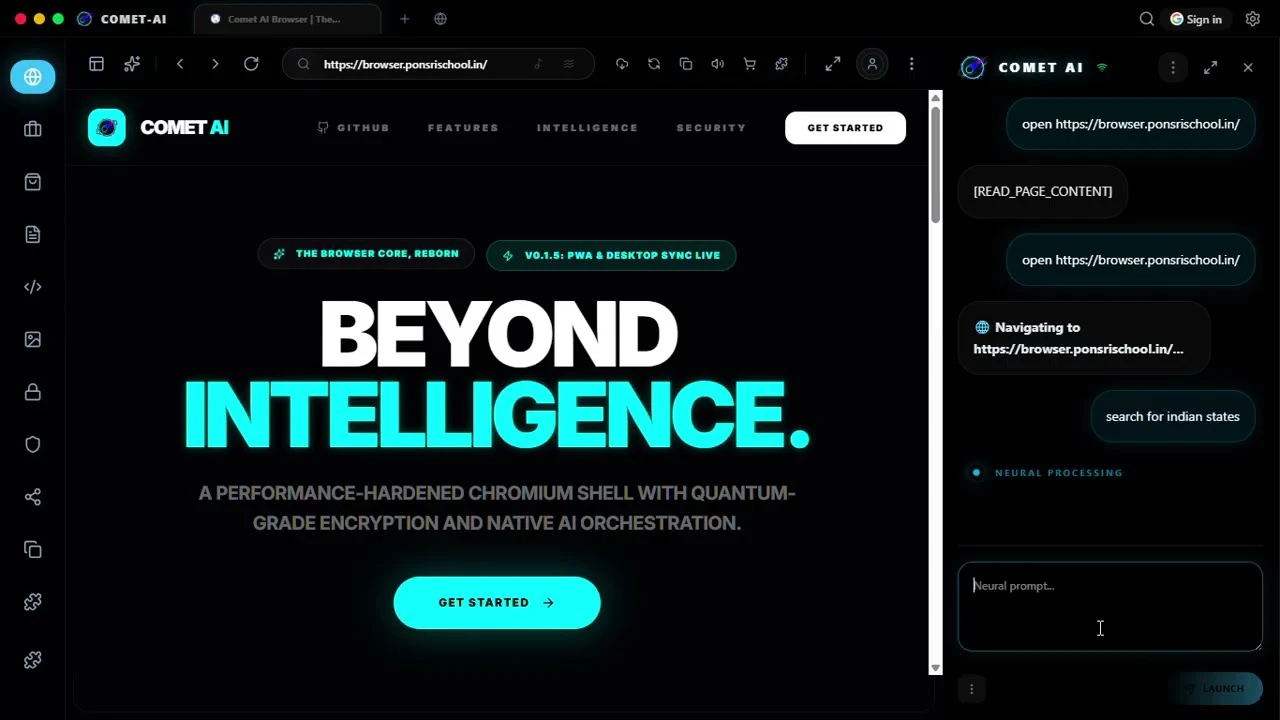
Task: Click the sparkles AI icon in toolbar
Action: click(x=132, y=64)
